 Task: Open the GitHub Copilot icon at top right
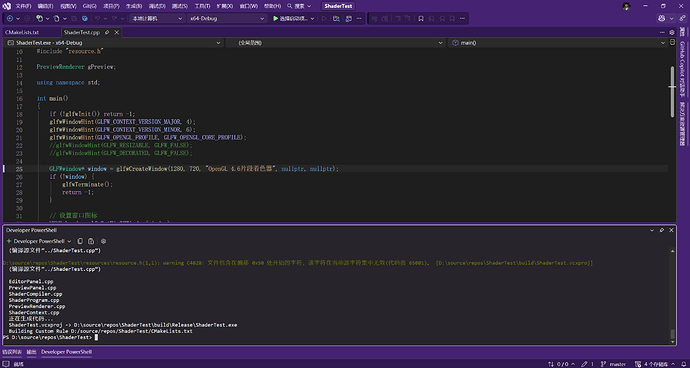[661, 18]
